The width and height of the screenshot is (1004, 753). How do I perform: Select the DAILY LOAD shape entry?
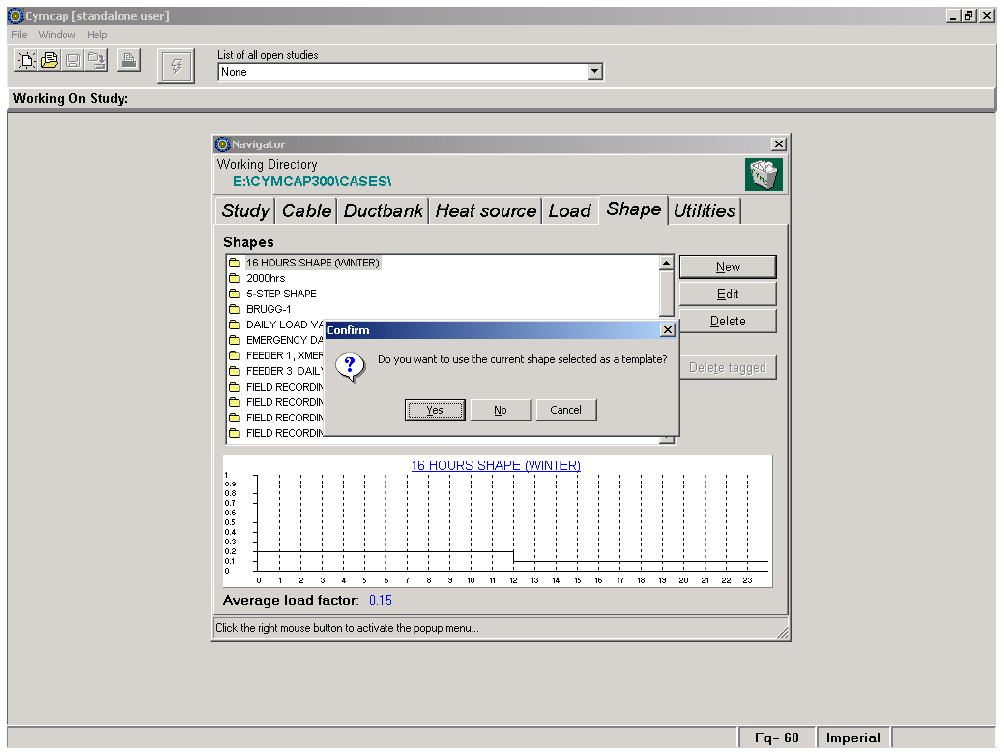pos(285,325)
